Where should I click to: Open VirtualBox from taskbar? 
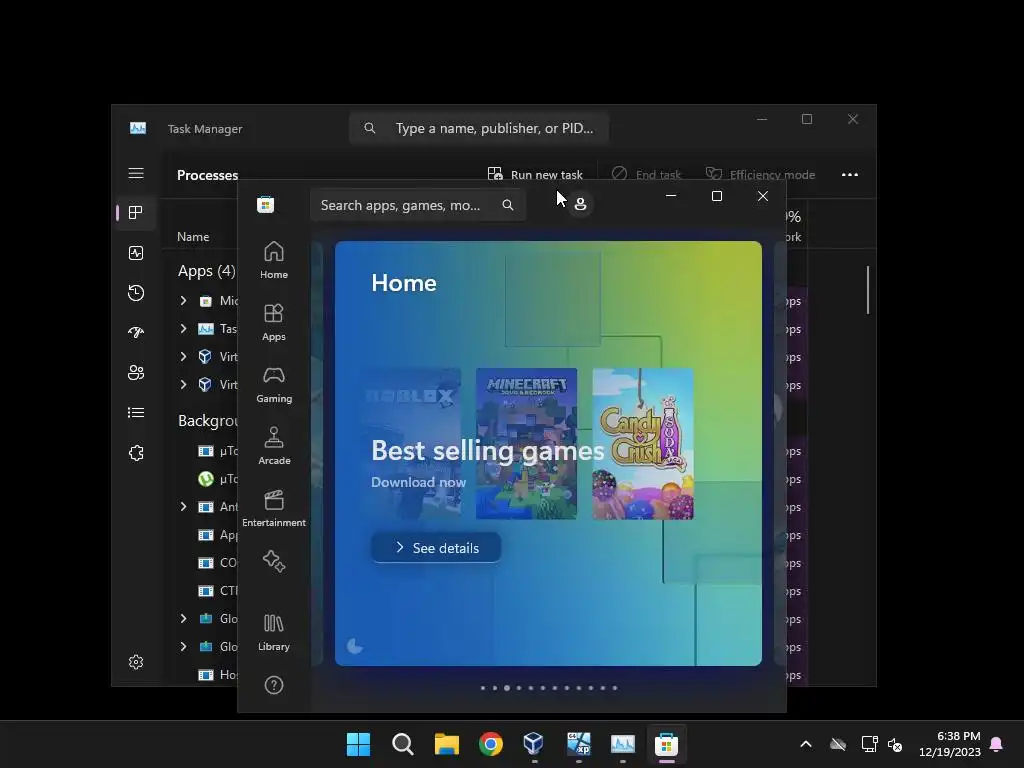point(534,744)
